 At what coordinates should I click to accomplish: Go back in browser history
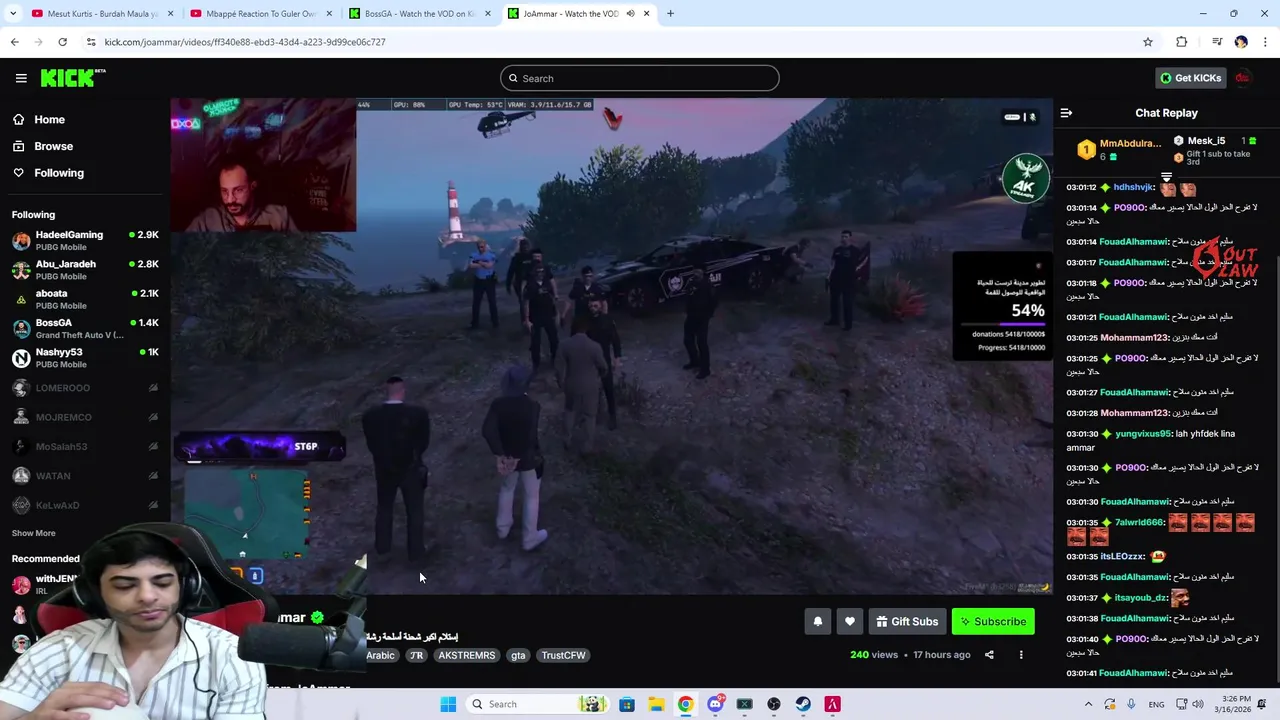tap(14, 42)
